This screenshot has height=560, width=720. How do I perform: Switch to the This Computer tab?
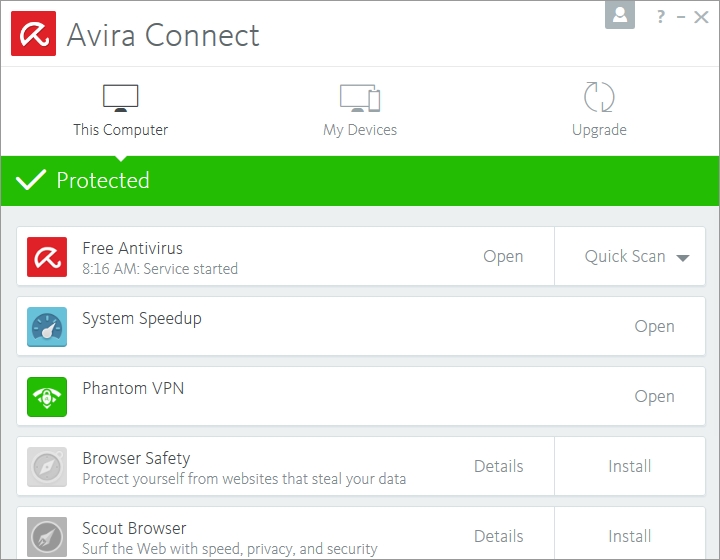pyautogui.click(x=120, y=110)
